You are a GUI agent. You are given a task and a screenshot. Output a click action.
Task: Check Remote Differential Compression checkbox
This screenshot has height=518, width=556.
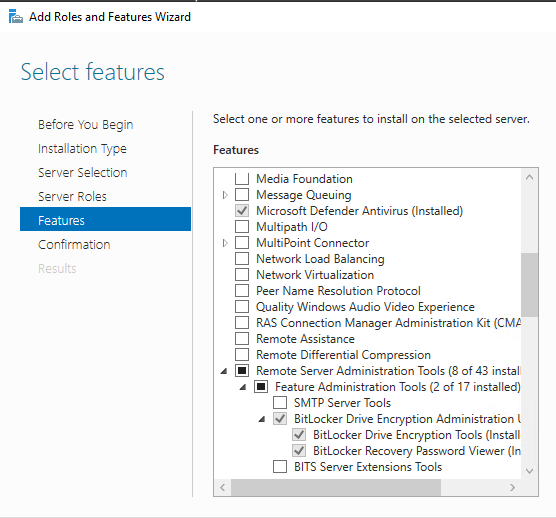coord(242,355)
